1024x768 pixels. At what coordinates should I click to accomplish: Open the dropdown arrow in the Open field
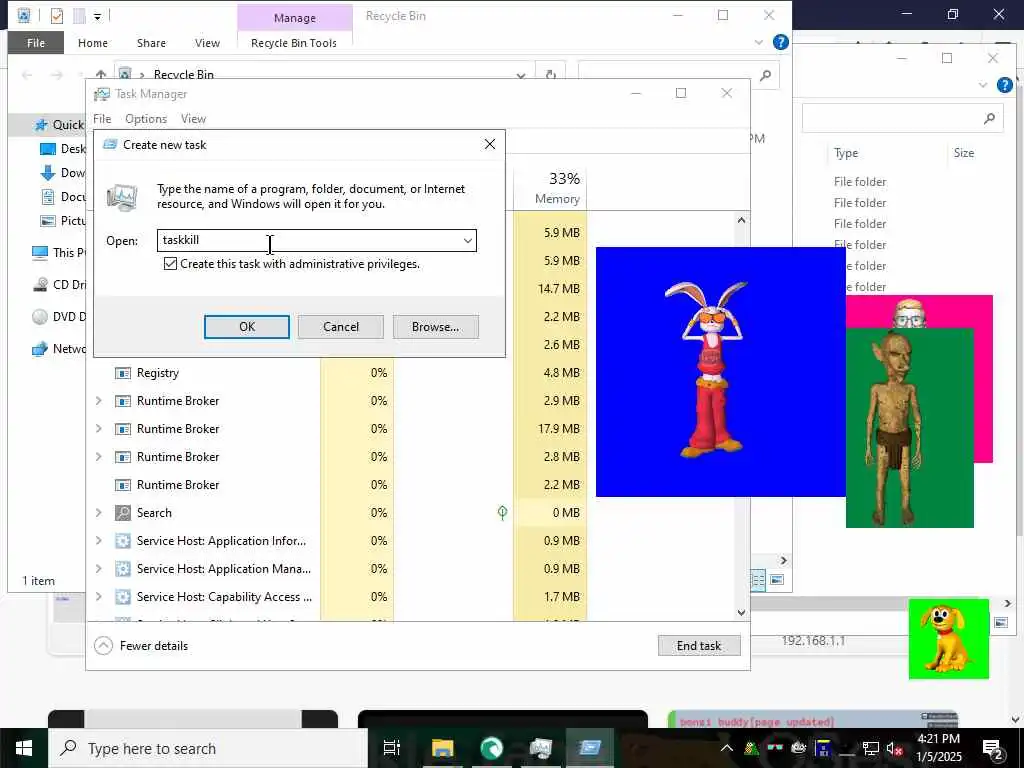pyautogui.click(x=468, y=240)
